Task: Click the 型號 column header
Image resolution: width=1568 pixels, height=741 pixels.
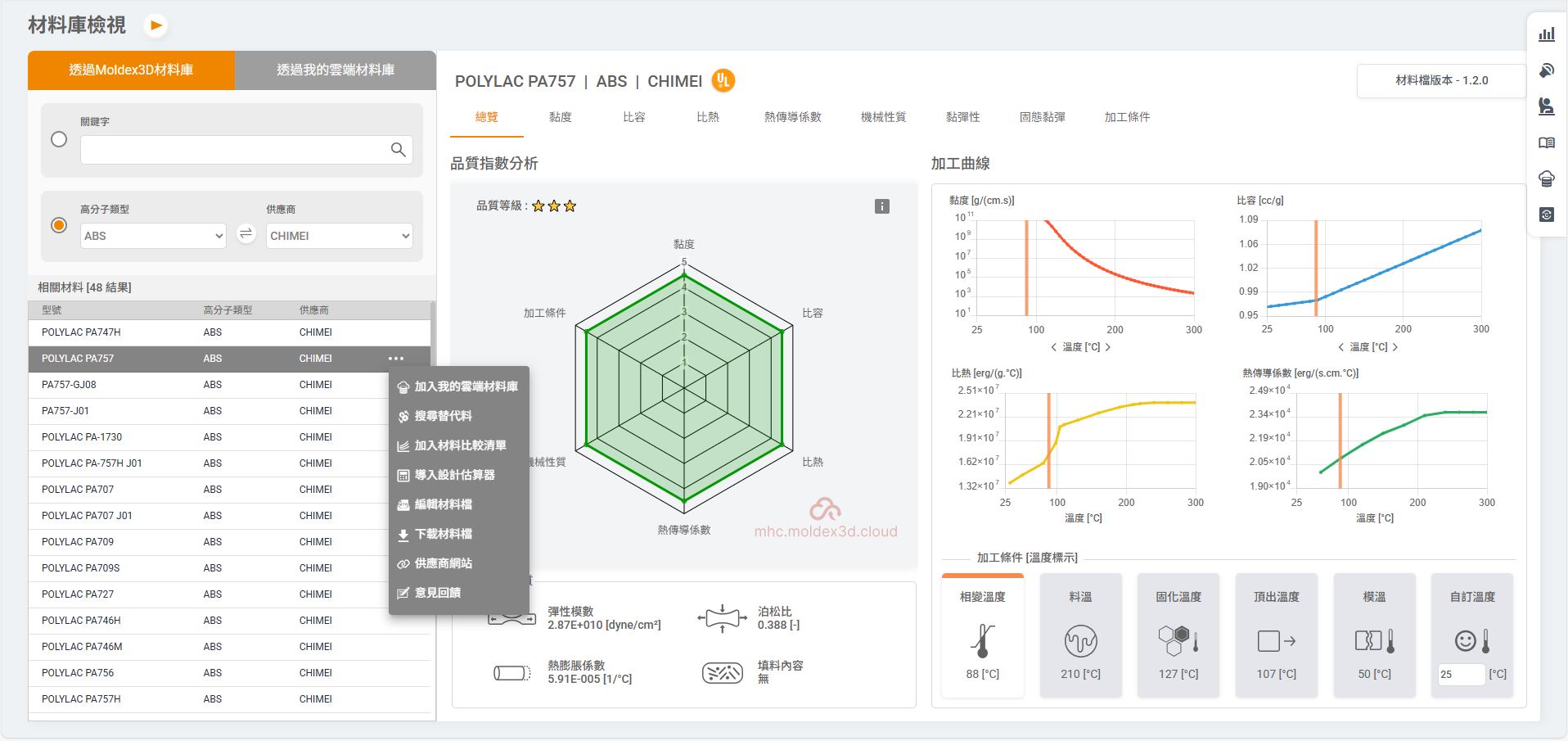Action: 52,310
